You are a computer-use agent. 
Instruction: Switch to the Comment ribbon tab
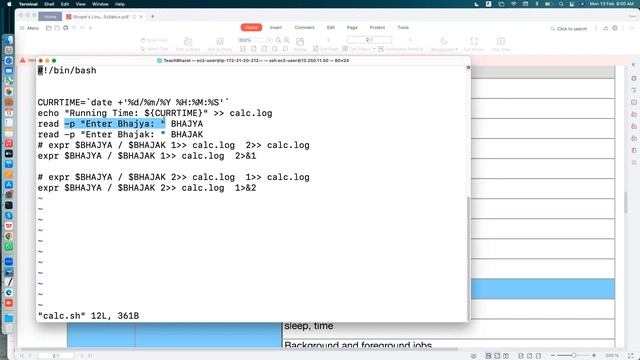[304, 27]
